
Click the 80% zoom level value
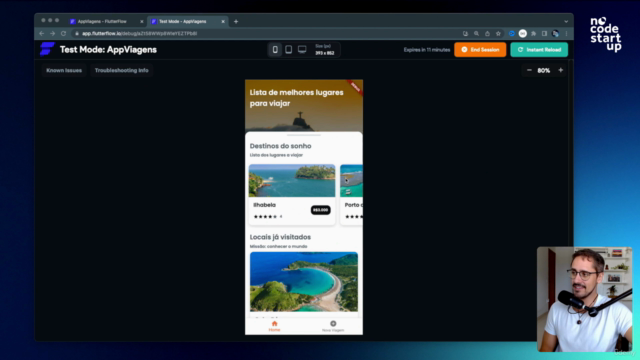[544, 70]
